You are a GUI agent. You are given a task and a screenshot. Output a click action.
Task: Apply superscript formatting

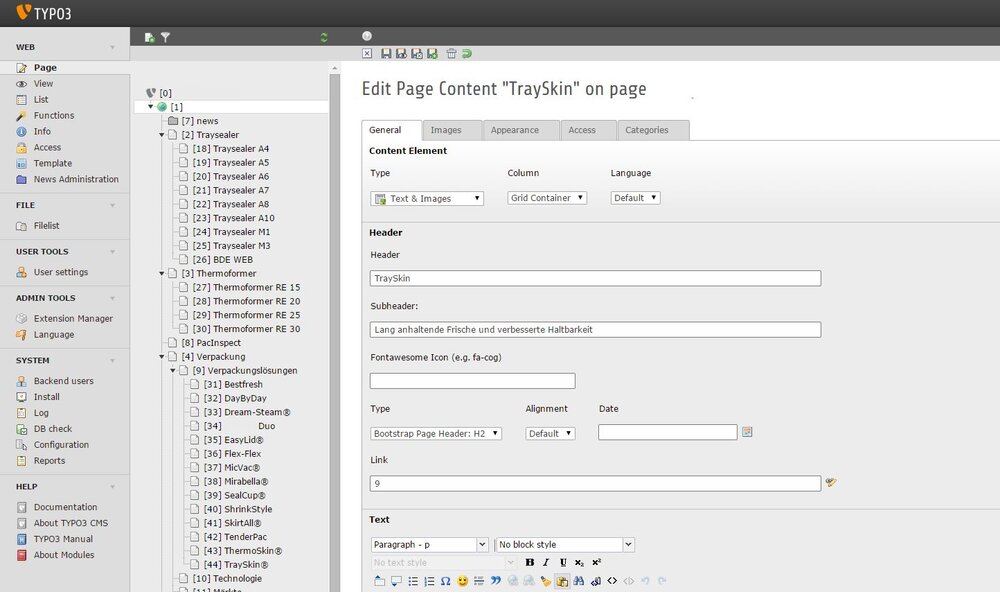click(596, 562)
